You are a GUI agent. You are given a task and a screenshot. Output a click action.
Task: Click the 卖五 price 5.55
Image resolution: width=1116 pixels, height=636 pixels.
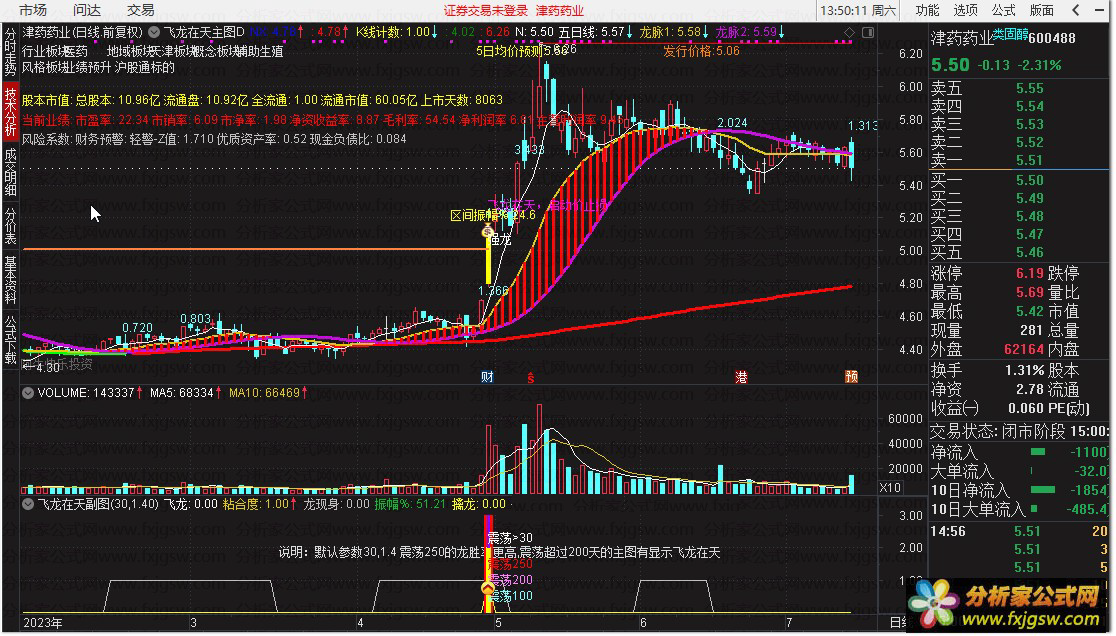click(x=1030, y=88)
